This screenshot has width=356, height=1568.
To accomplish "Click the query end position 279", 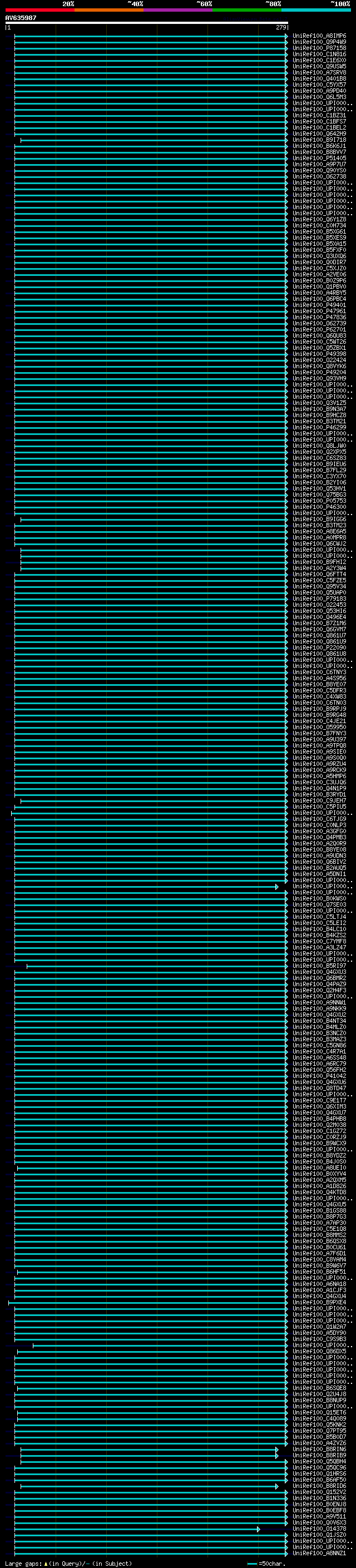I will click(280, 27).
